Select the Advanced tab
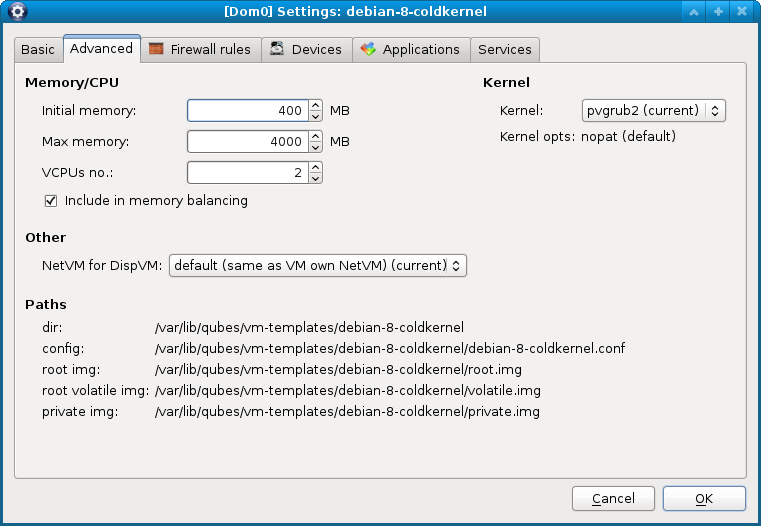 click(101, 49)
